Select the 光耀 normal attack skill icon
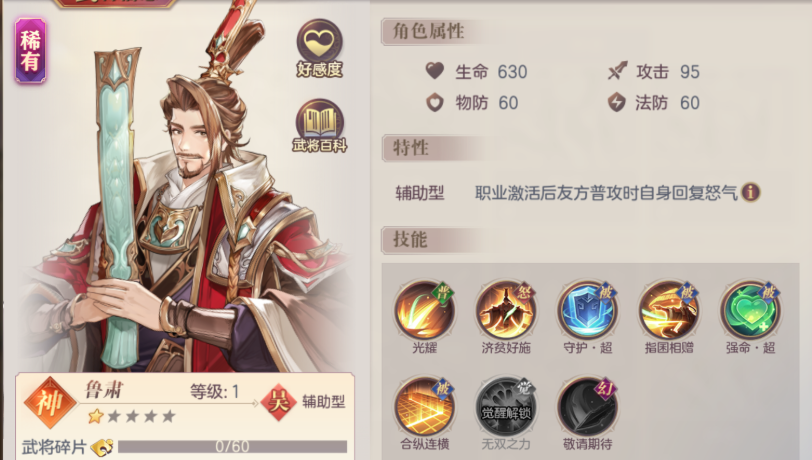The width and height of the screenshot is (812, 460). click(x=425, y=310)
